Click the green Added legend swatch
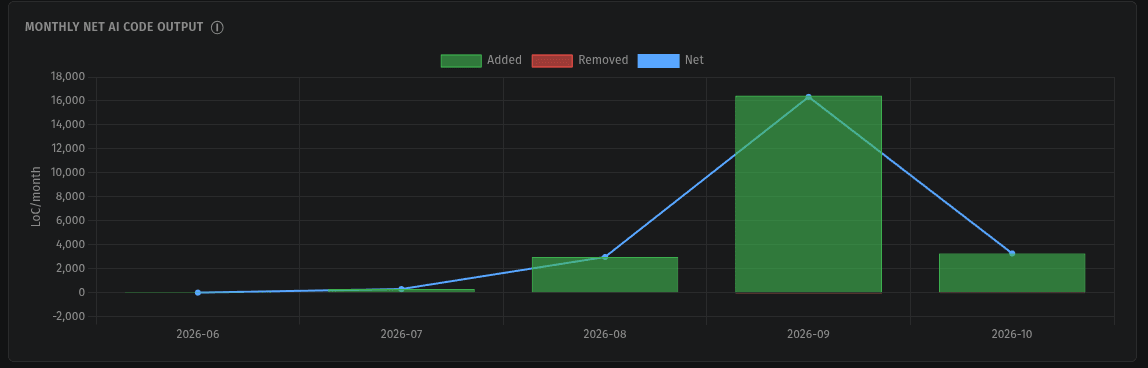The width and height of the screenshot is (1148, 368). (461, 61)
